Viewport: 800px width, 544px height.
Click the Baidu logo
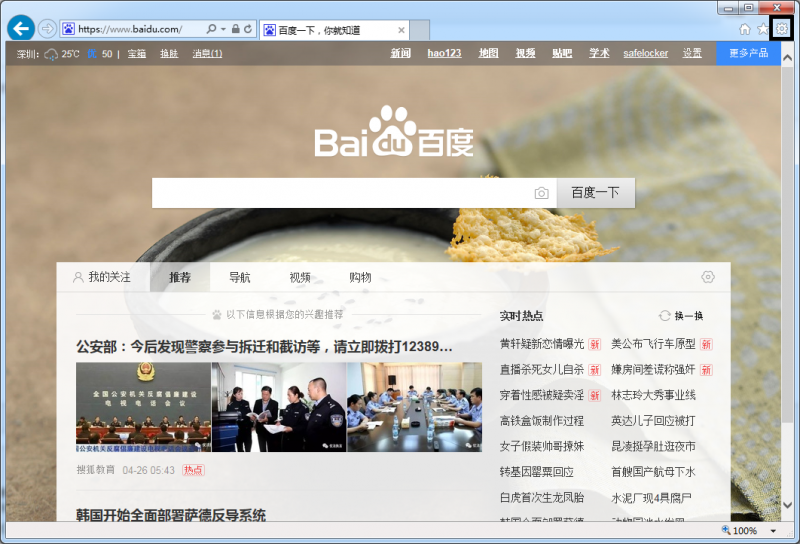[394, 132]
